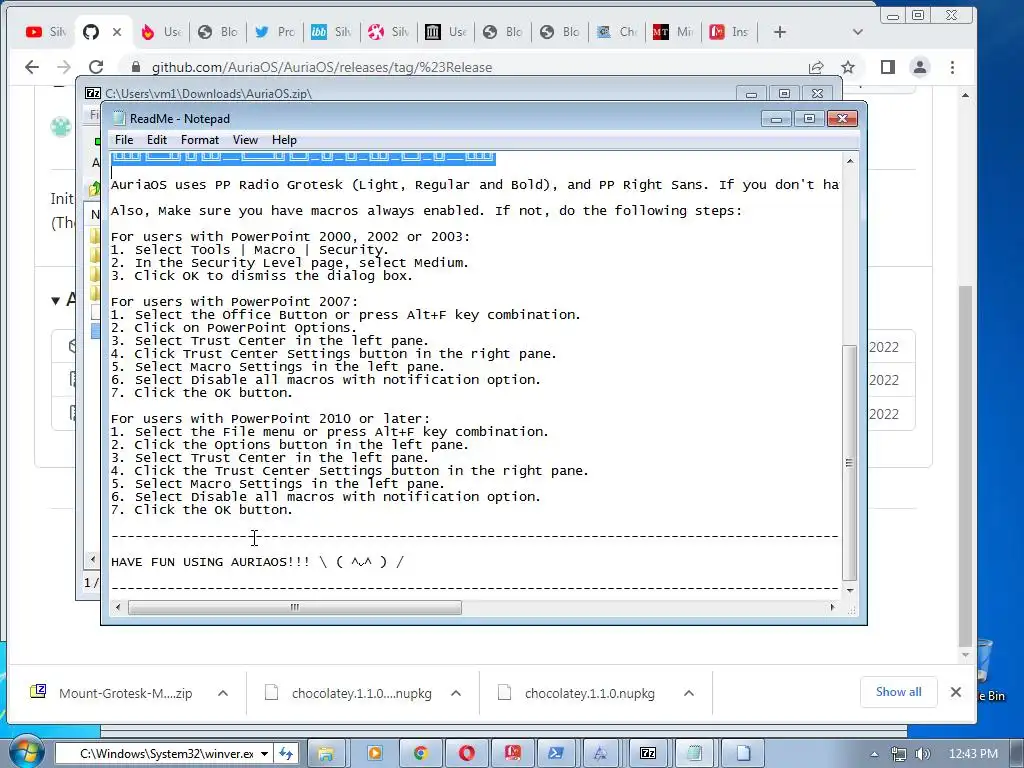The height and width of the screenshot is (768, 1024).
Task: Toggle the Chrome side panel
Action: coord(888,67)
